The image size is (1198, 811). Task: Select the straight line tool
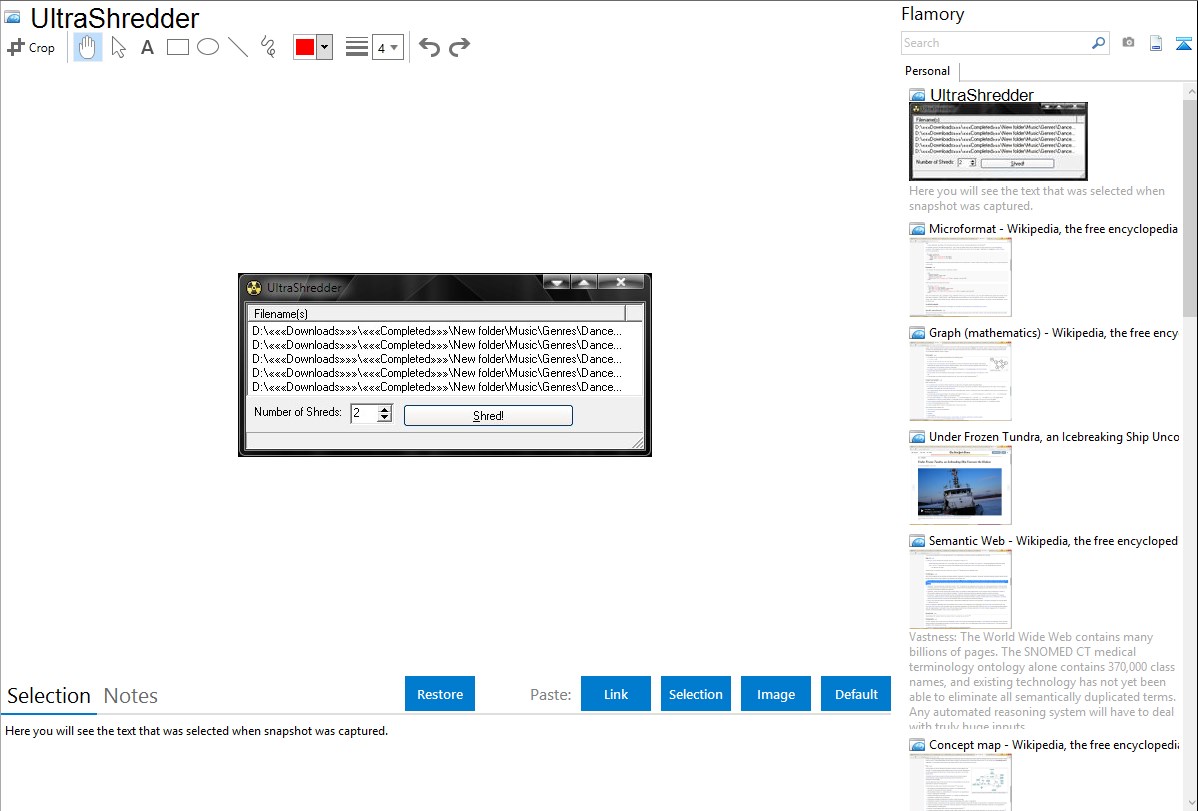[x=238, y=47]
